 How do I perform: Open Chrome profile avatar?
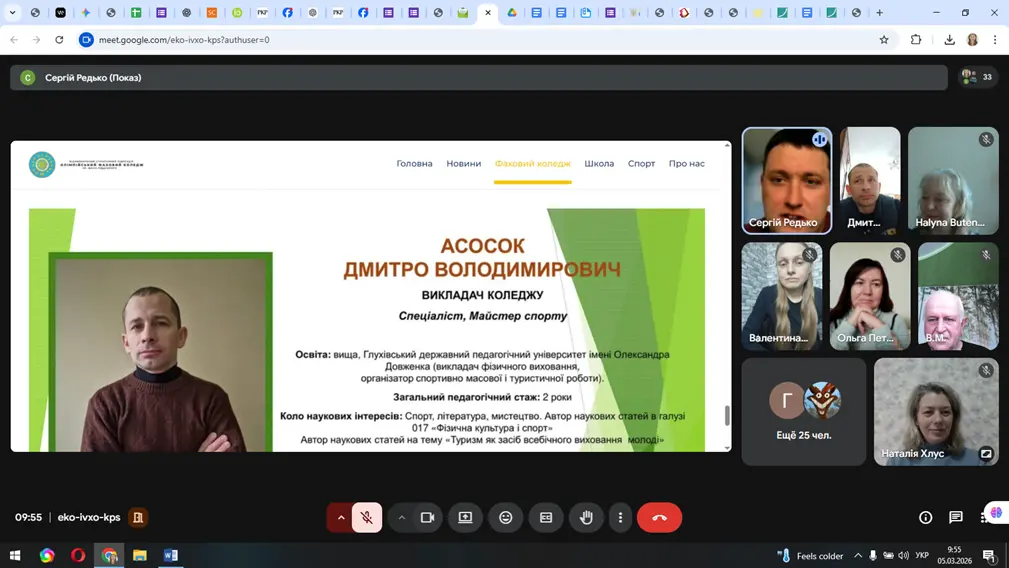(x=972, y=40)
